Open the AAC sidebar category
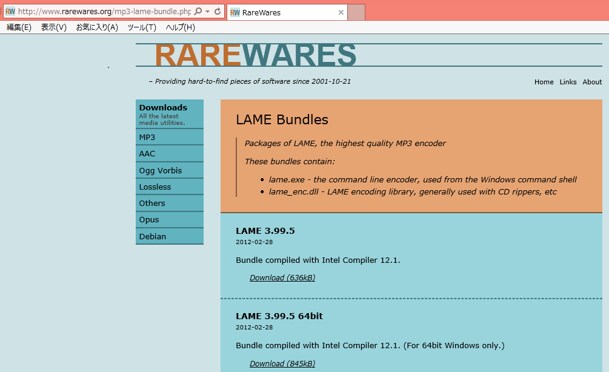 (x=170, y=153)
